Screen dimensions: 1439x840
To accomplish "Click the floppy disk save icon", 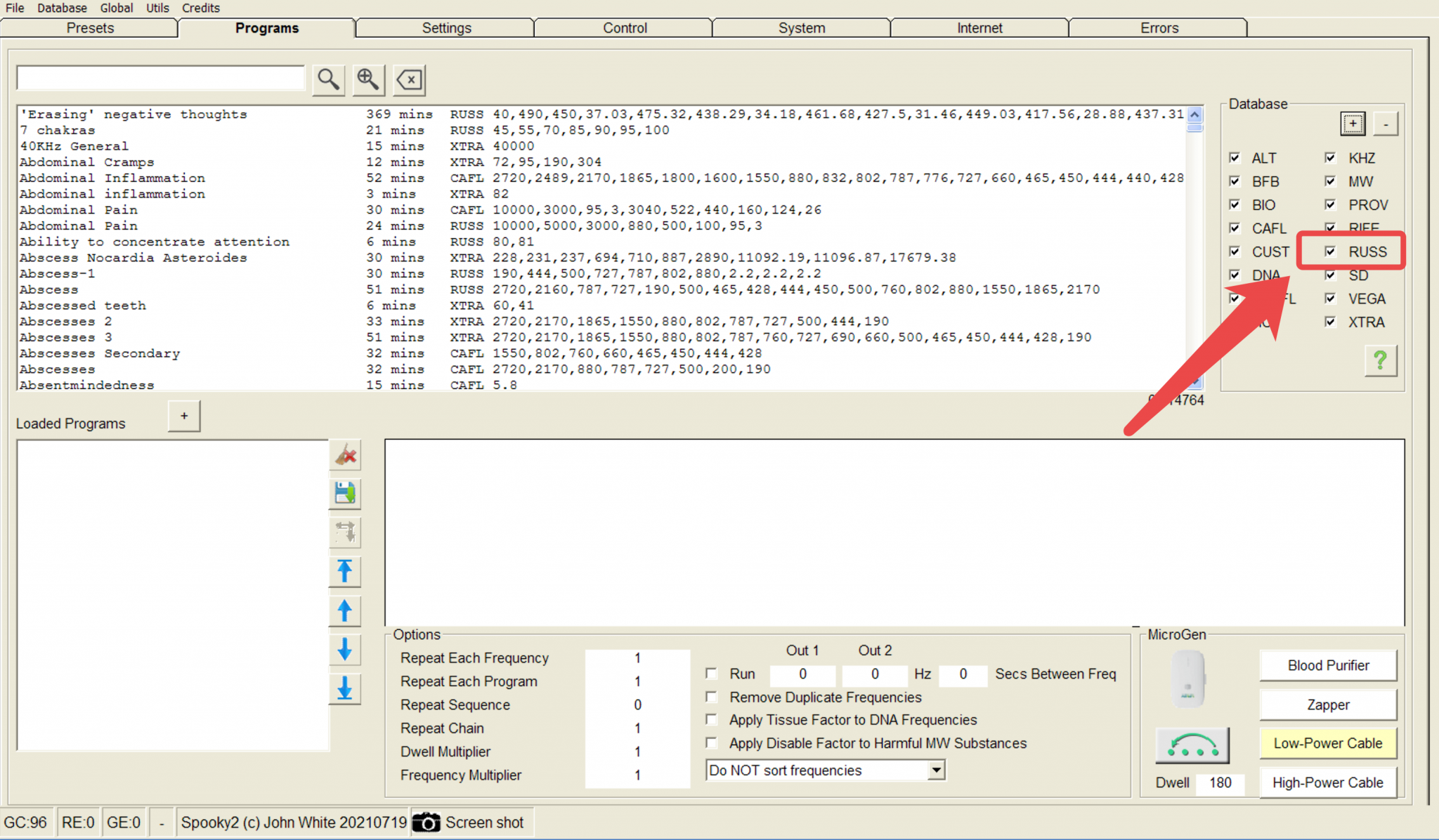I will [x=345, y=494].
